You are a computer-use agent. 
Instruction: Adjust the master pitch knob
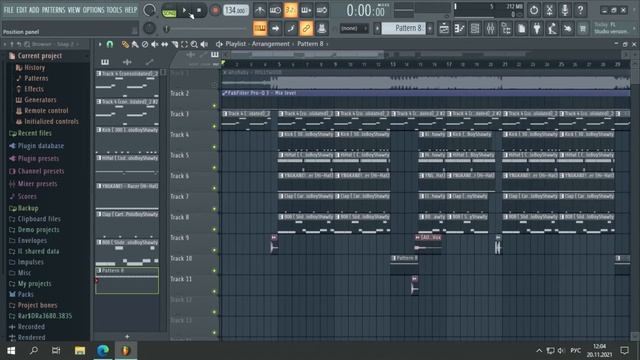[149, 28]
